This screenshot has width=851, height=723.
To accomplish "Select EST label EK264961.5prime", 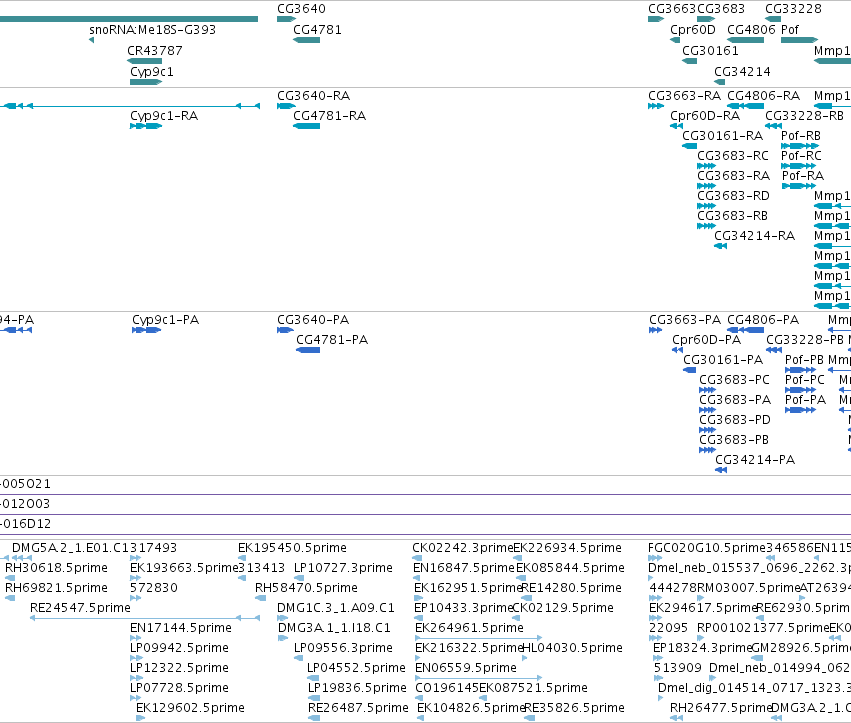I will coord(469,628).
